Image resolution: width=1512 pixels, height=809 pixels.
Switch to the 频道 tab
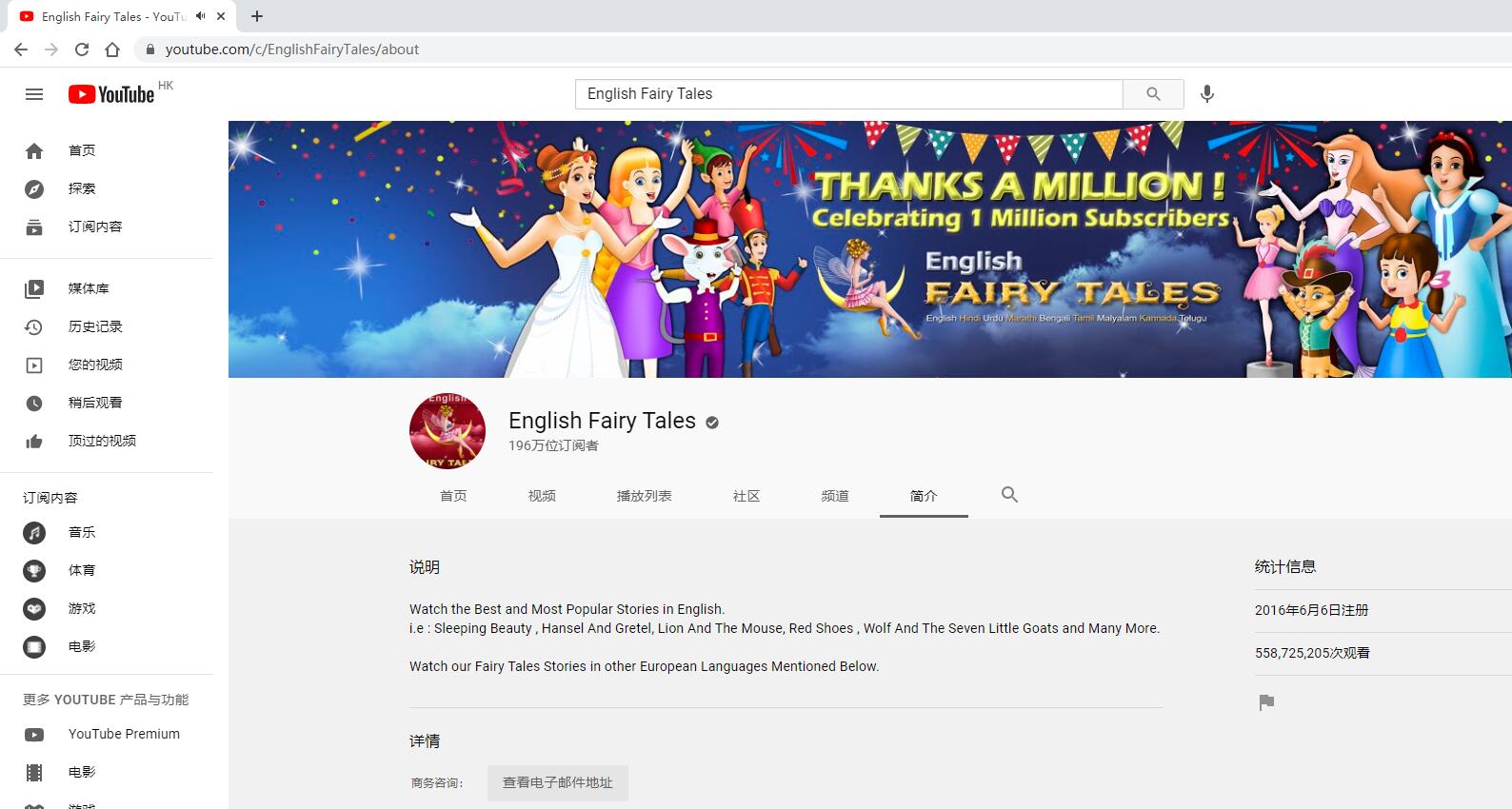(x=835, y=496)
